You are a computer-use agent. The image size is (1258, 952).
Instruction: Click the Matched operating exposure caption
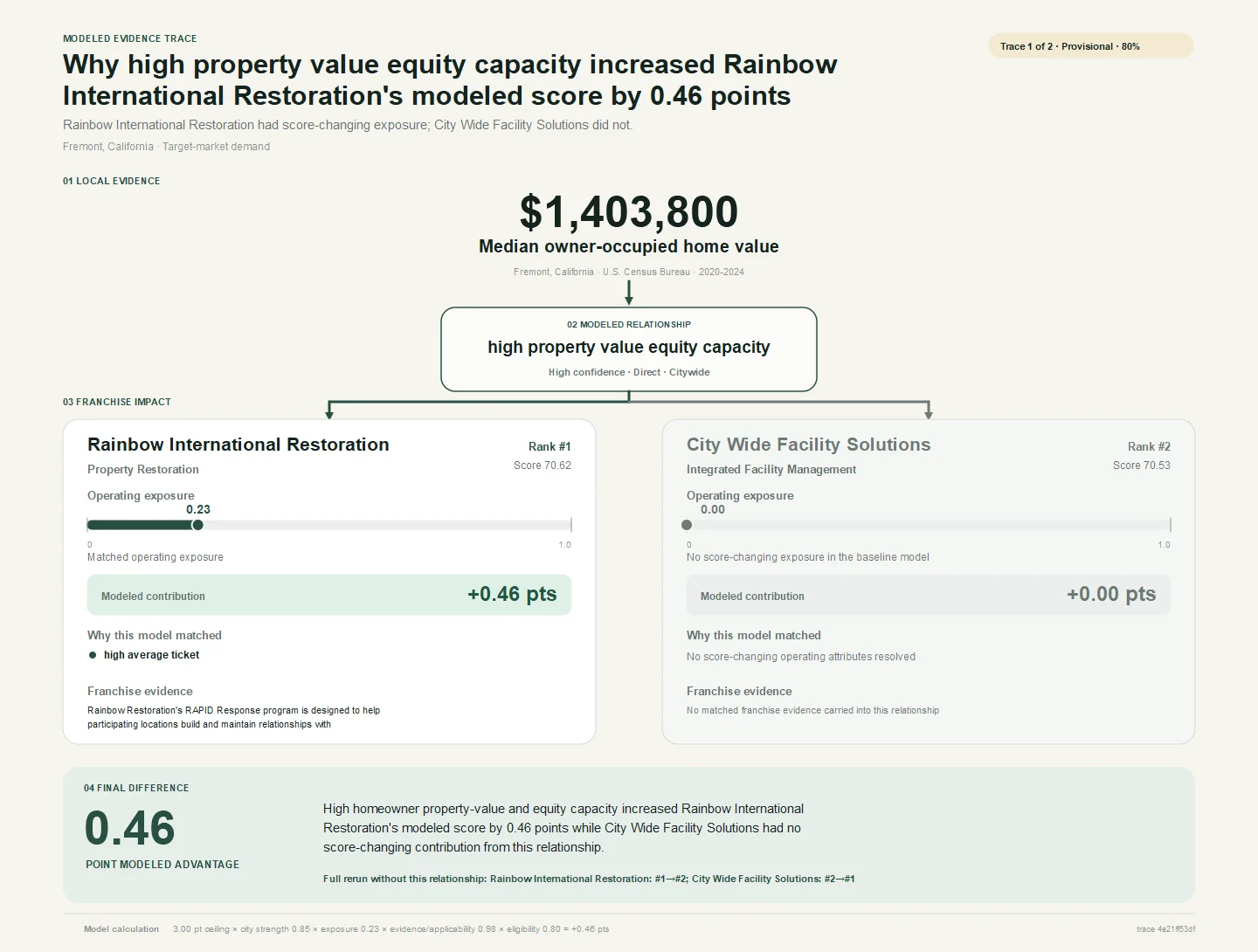pyautogui.click(x=156, y=557)
